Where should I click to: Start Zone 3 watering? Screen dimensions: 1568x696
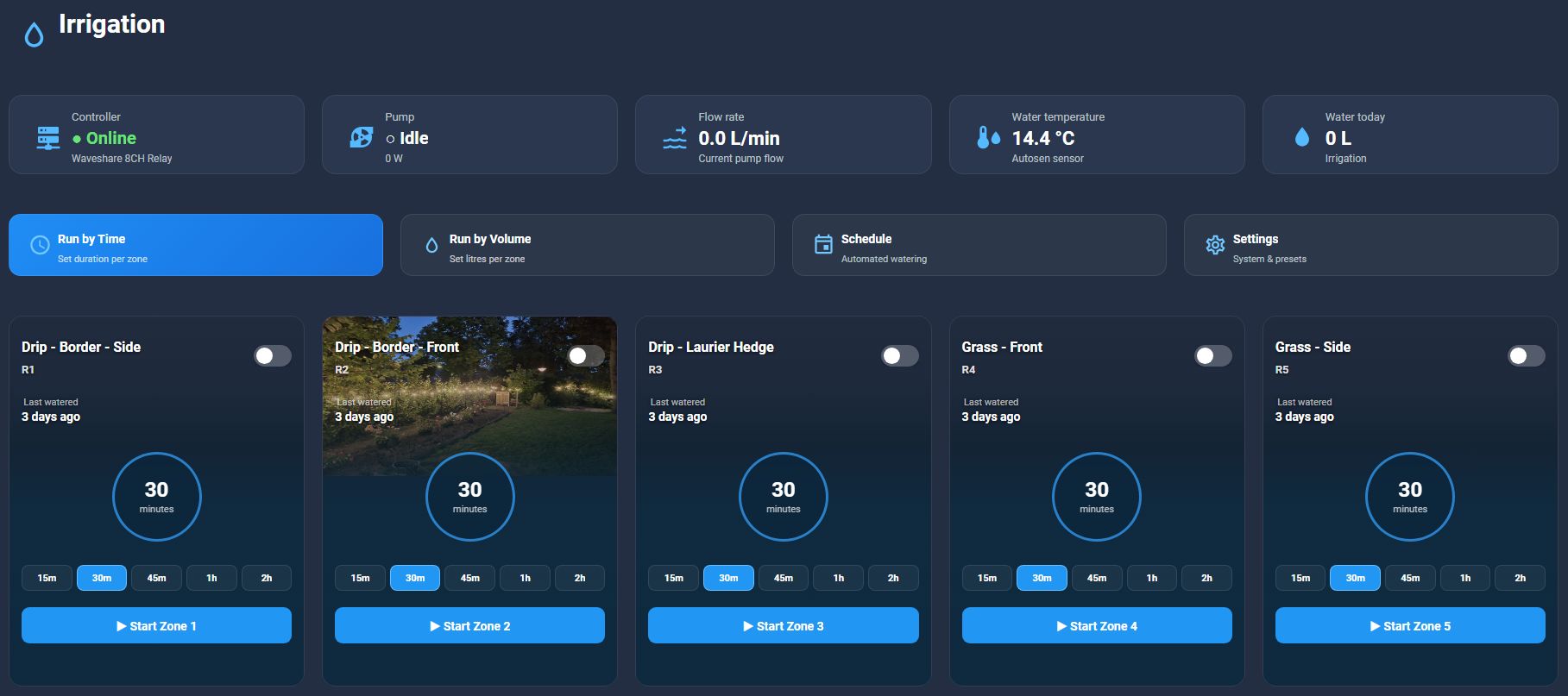(784, 625)
